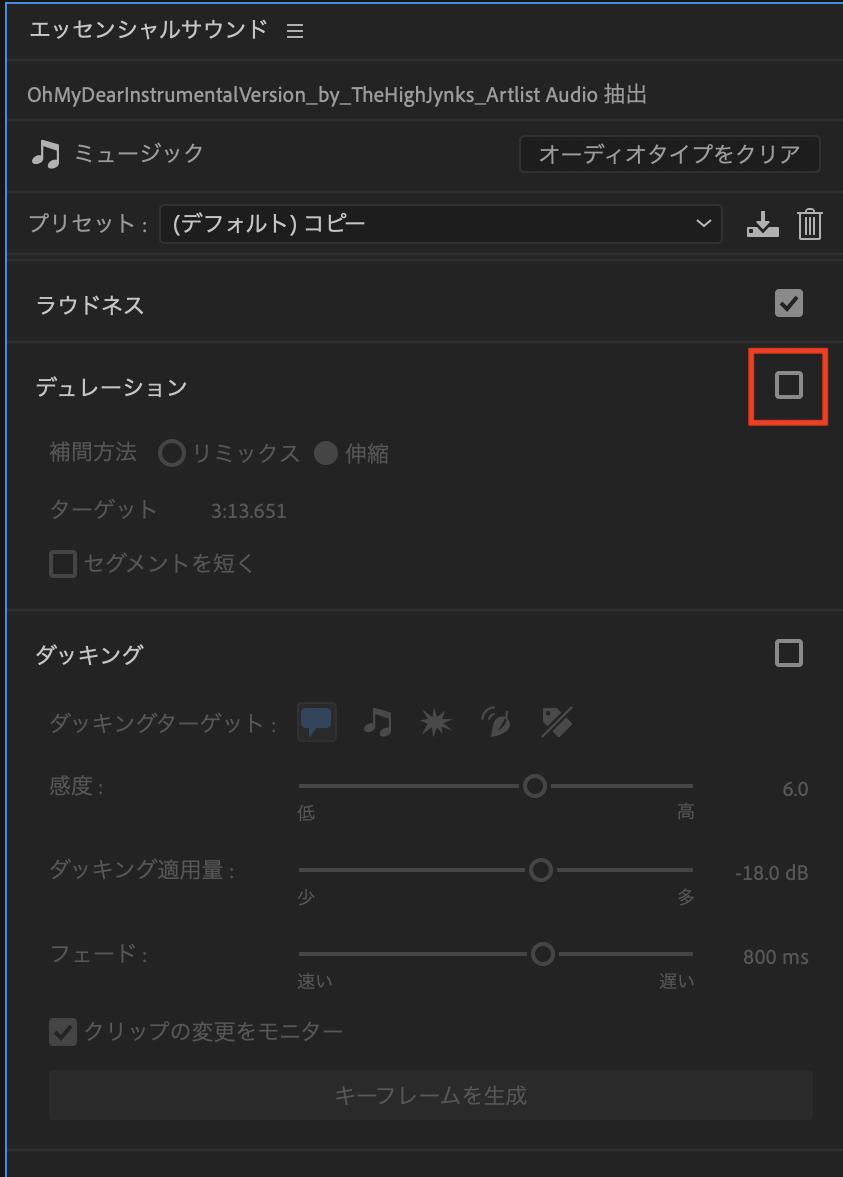Click the 補間方法 label
This screenshot has height=1177, width=843.
[93, 453]
